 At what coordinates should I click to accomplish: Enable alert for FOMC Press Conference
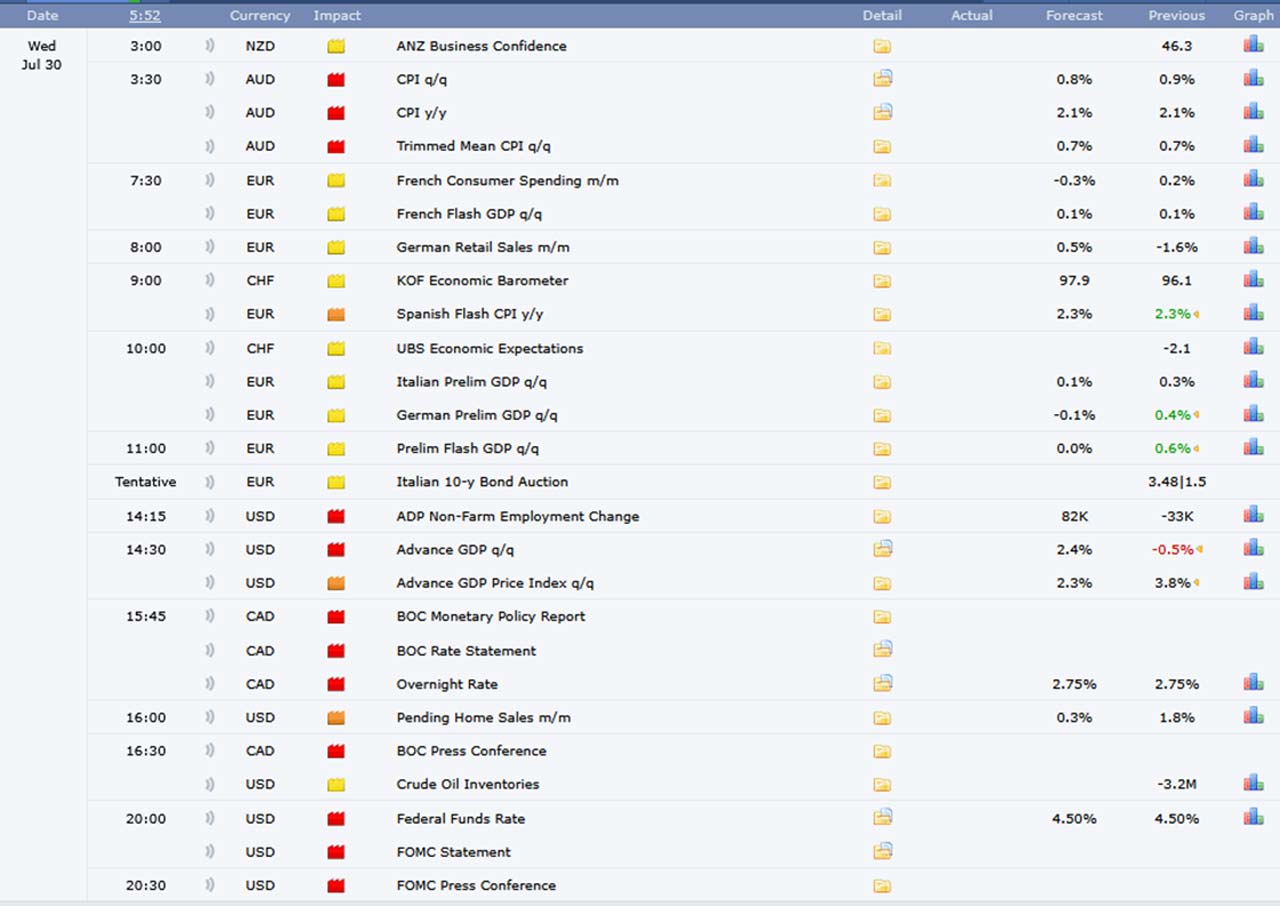(x=210, y=885)
